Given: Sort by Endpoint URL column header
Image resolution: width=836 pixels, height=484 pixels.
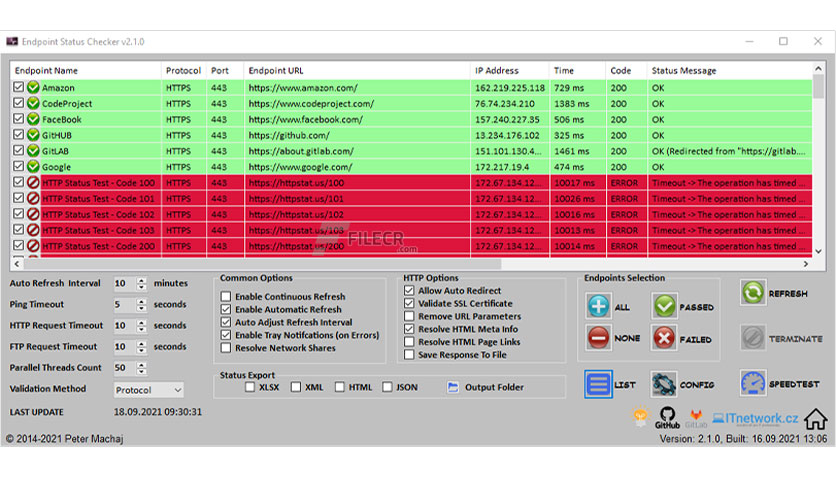Looking at the screenshot, I should pyautogui.click(x=357, y=70).
